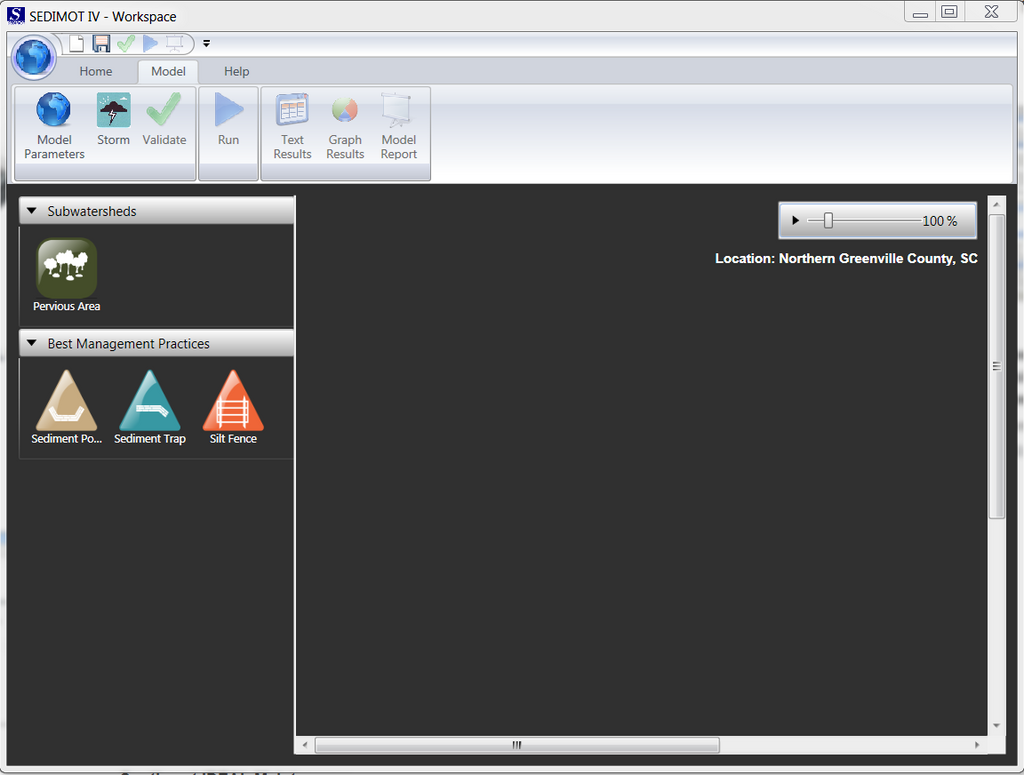Click the vertical scrollbar thumb of workspace
The image size is (1024, 775).
(x=996, y=366)
